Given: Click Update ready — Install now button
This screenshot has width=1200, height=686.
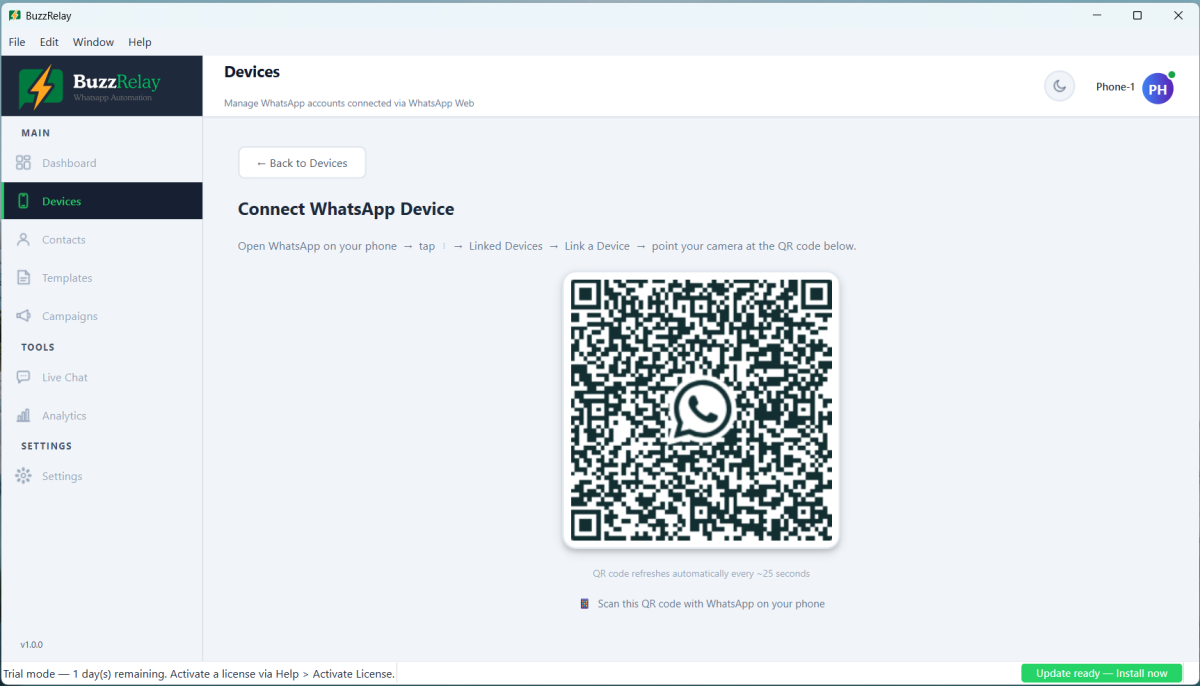Looking at the screenshot, I should (1101, 673).
